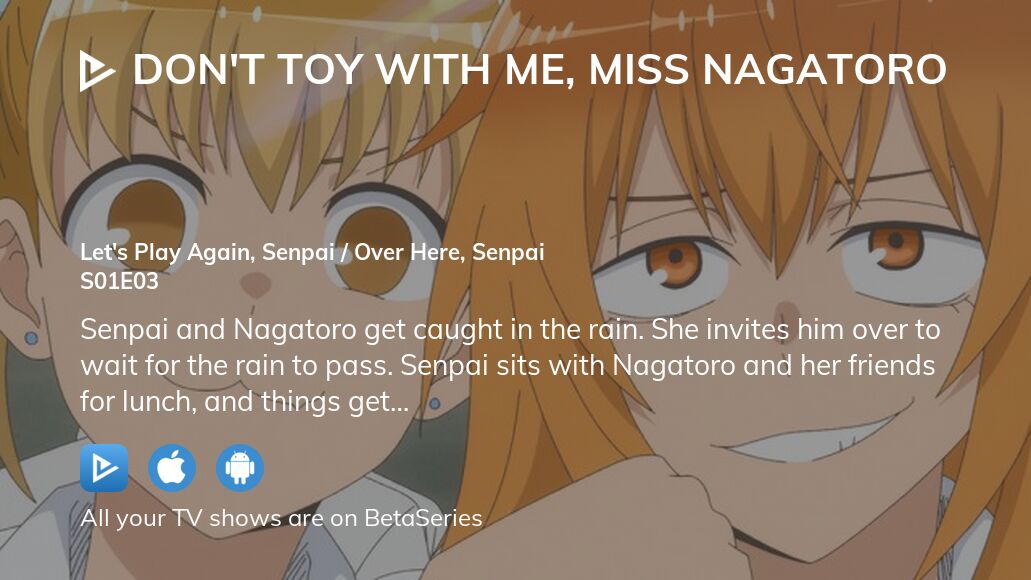Click the "Over Here, Senpai" title portion
This screenshot has width=1031, height=580.
click(x=449, y=253)
